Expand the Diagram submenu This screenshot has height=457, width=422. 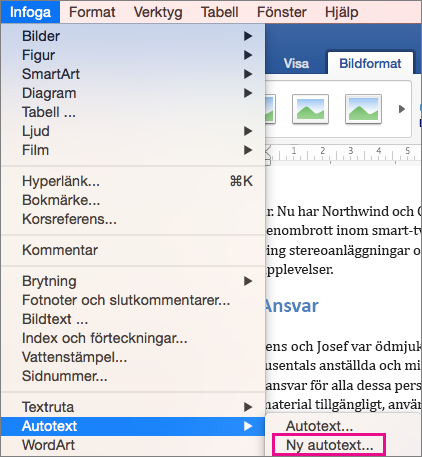[133, 93]
